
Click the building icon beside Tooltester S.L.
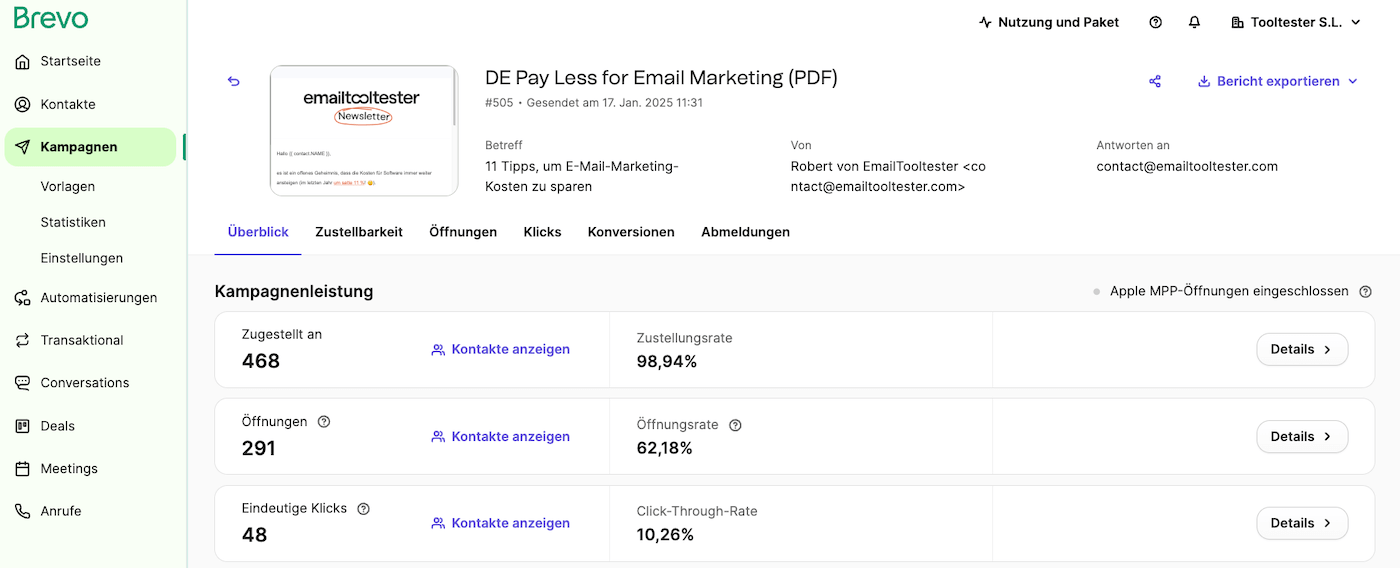point(1237,22)
